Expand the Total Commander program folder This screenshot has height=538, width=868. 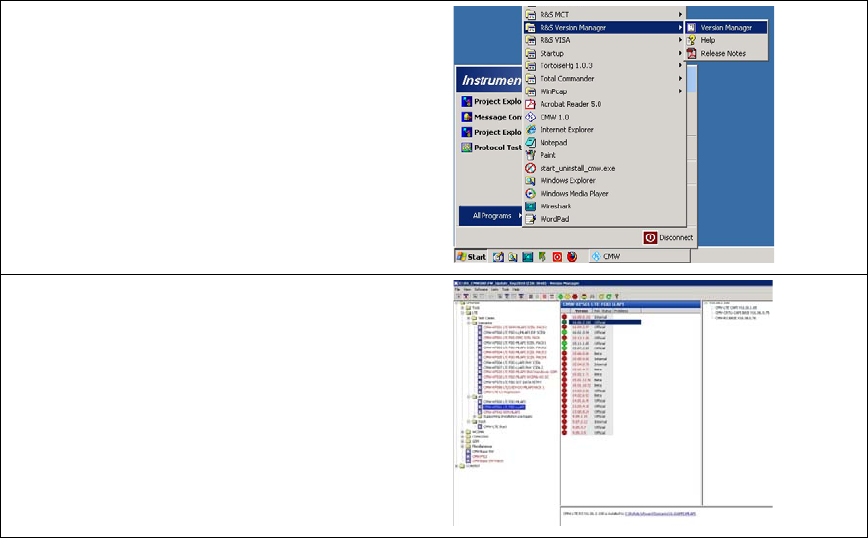(x=604, y=79)
